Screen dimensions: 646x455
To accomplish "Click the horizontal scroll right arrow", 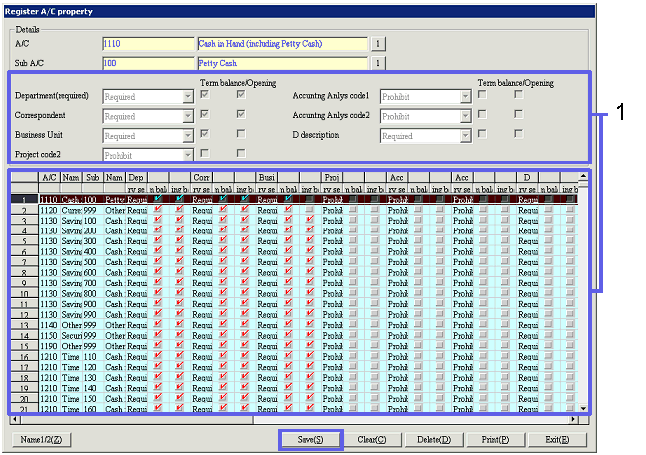I will tap(573, 420).
